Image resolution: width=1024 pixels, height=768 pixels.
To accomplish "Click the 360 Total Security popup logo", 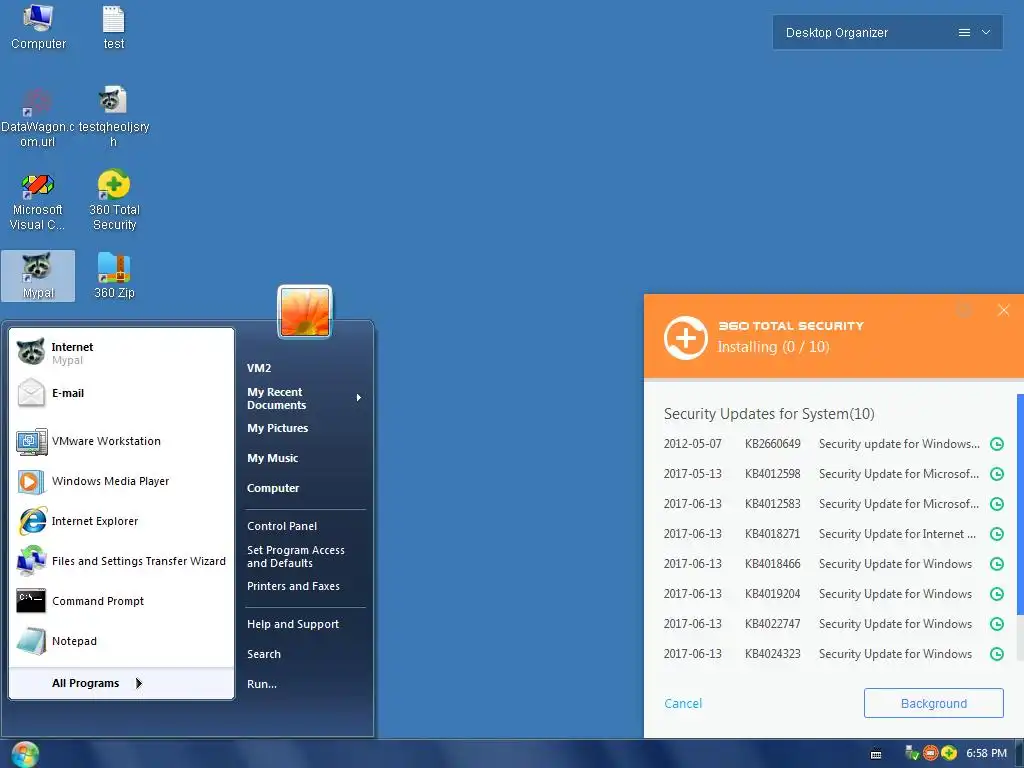I will (686, 338).
